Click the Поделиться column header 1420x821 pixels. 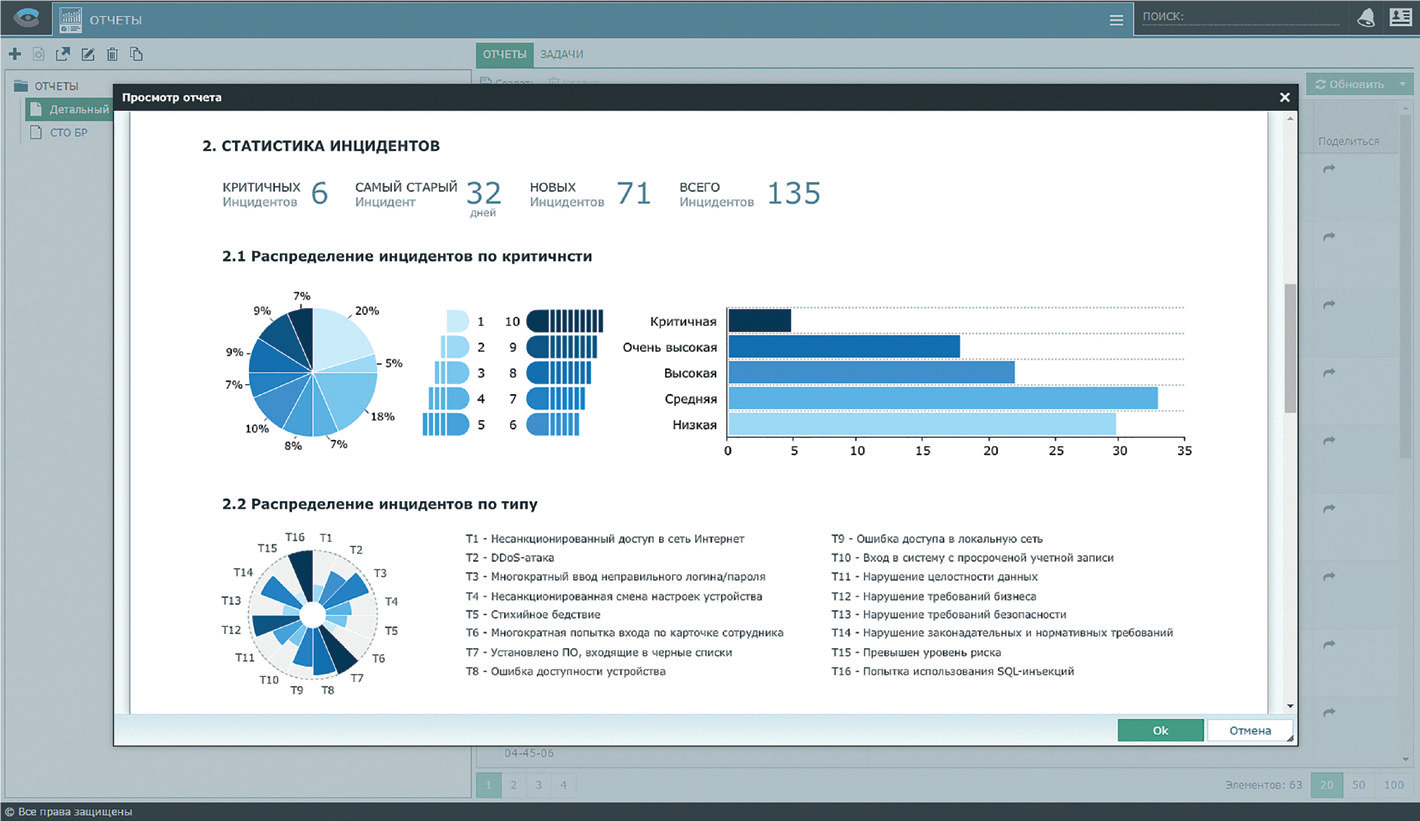[1348, 141]
